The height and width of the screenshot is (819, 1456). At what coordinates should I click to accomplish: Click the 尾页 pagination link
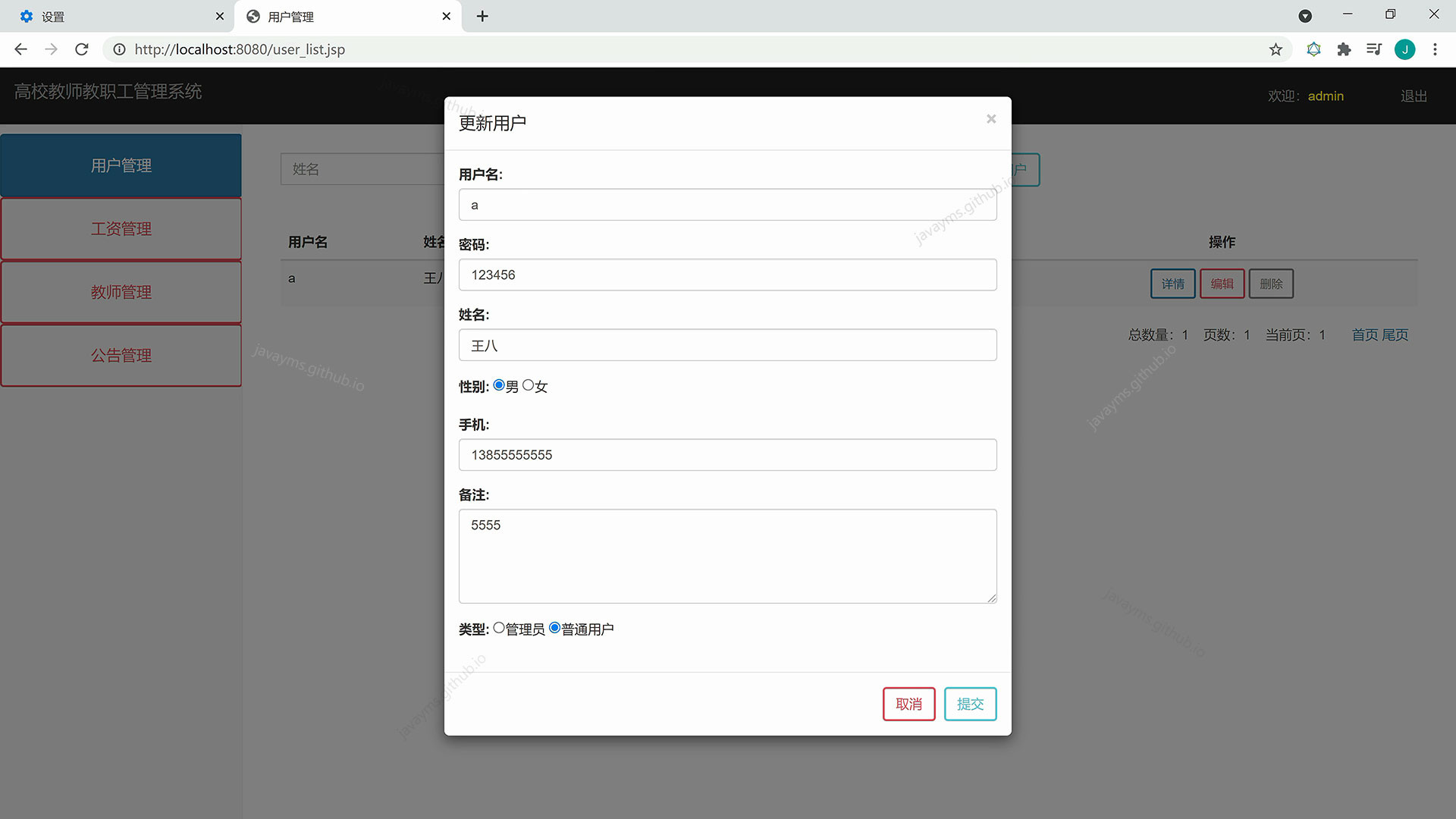coord(1393,334)
